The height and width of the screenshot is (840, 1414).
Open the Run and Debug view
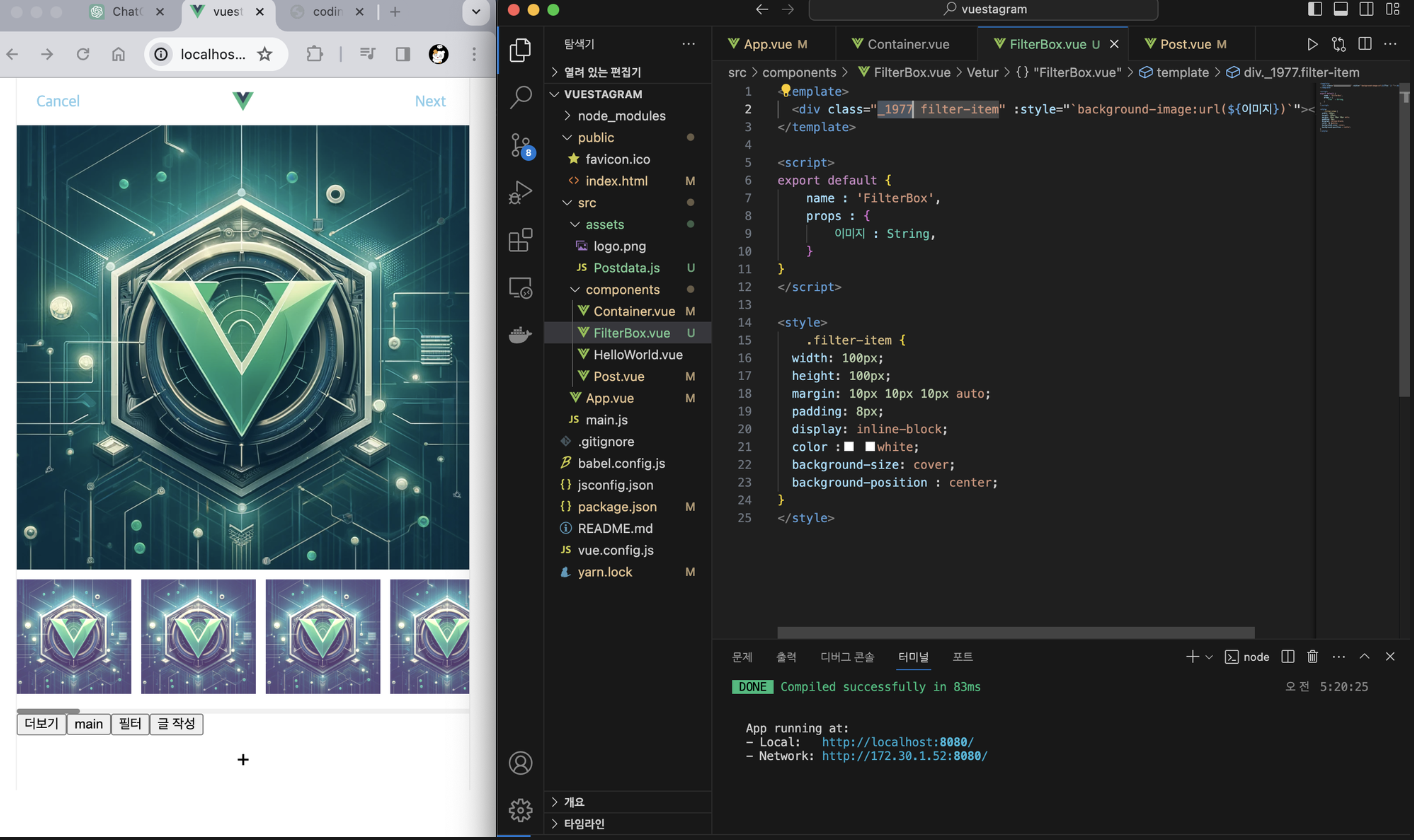(520, 192)
